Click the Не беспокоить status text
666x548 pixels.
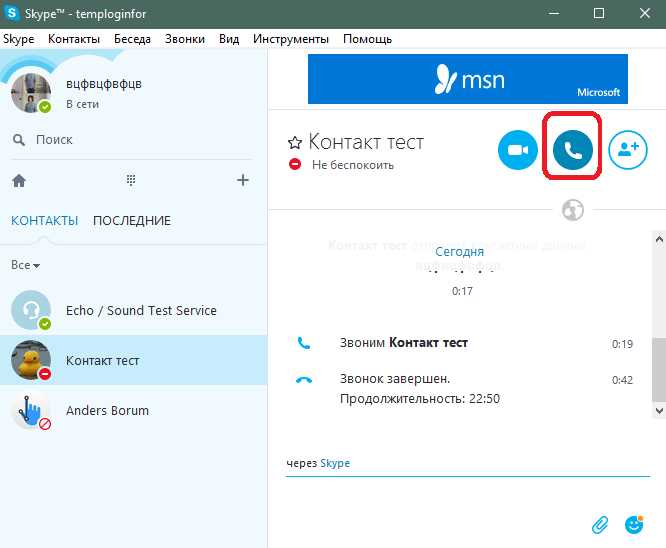click(x=353, y=165)
